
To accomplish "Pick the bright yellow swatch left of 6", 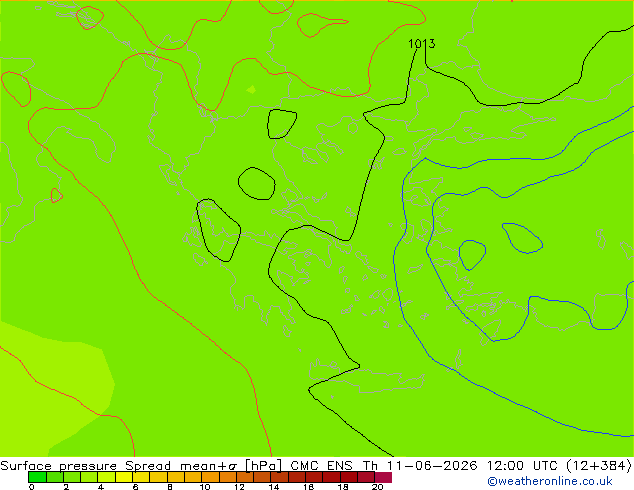I will click(124, 477).
